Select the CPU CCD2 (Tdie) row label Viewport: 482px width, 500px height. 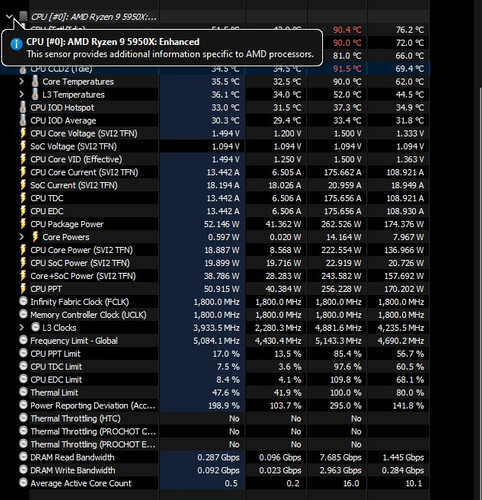61,69
